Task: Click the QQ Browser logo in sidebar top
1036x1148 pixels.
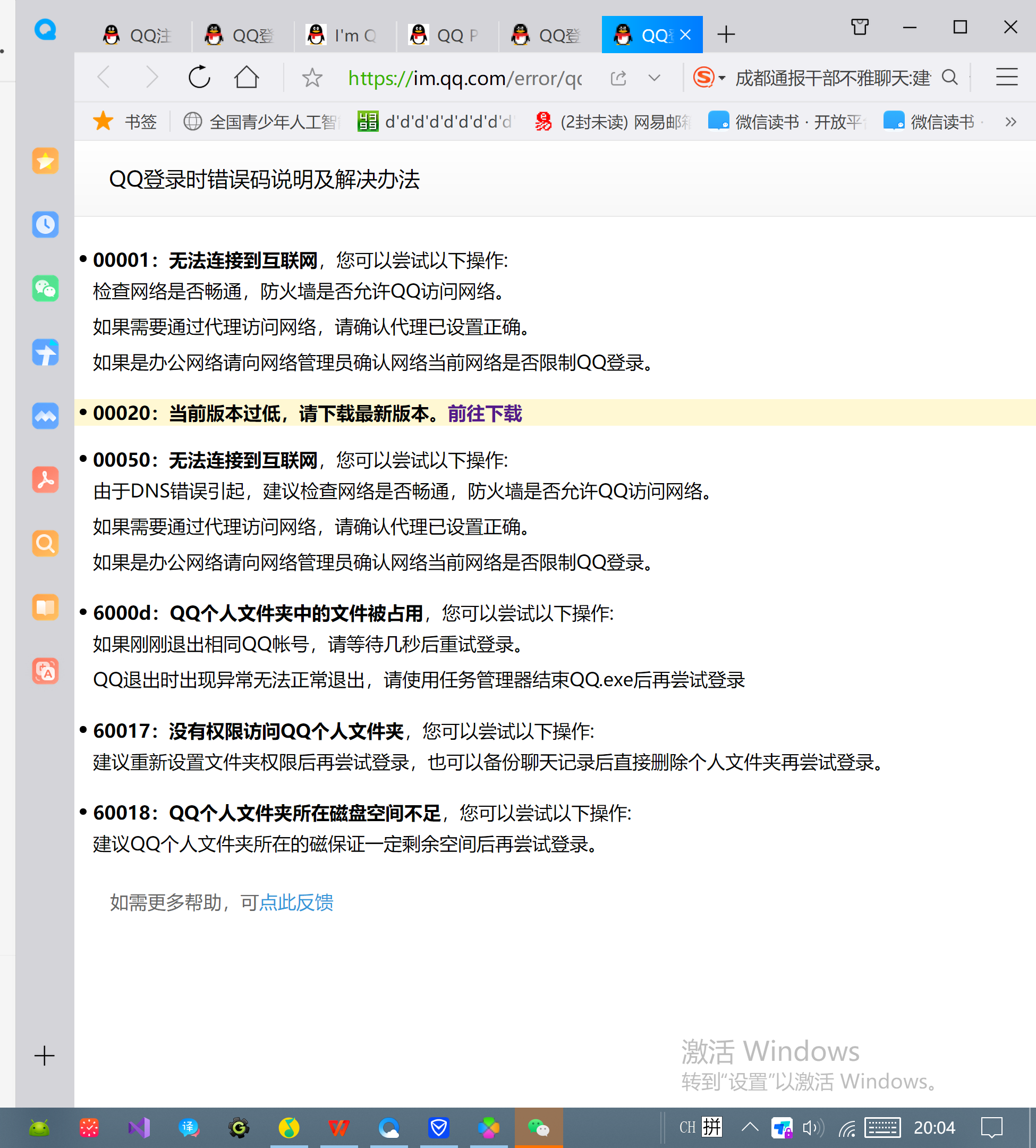Action: [x=45, y=29]
